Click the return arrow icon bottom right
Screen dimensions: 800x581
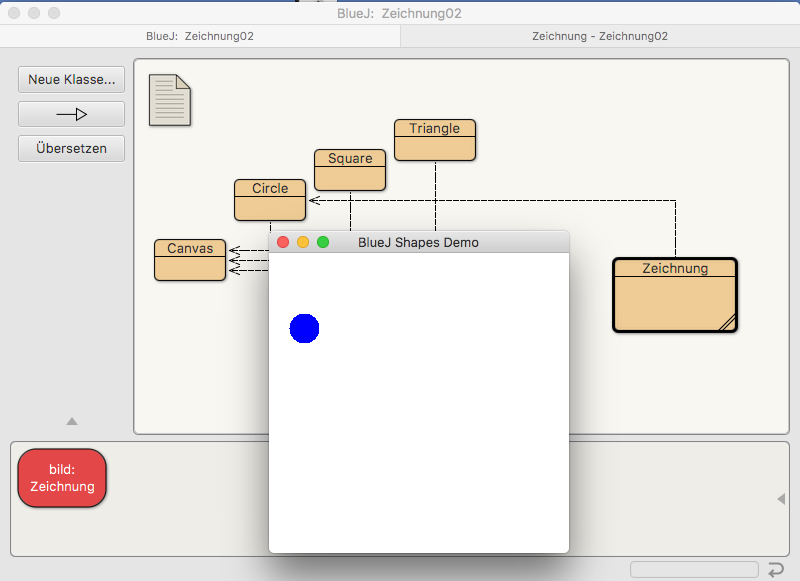pyautogui.click(x=776, y=570)
